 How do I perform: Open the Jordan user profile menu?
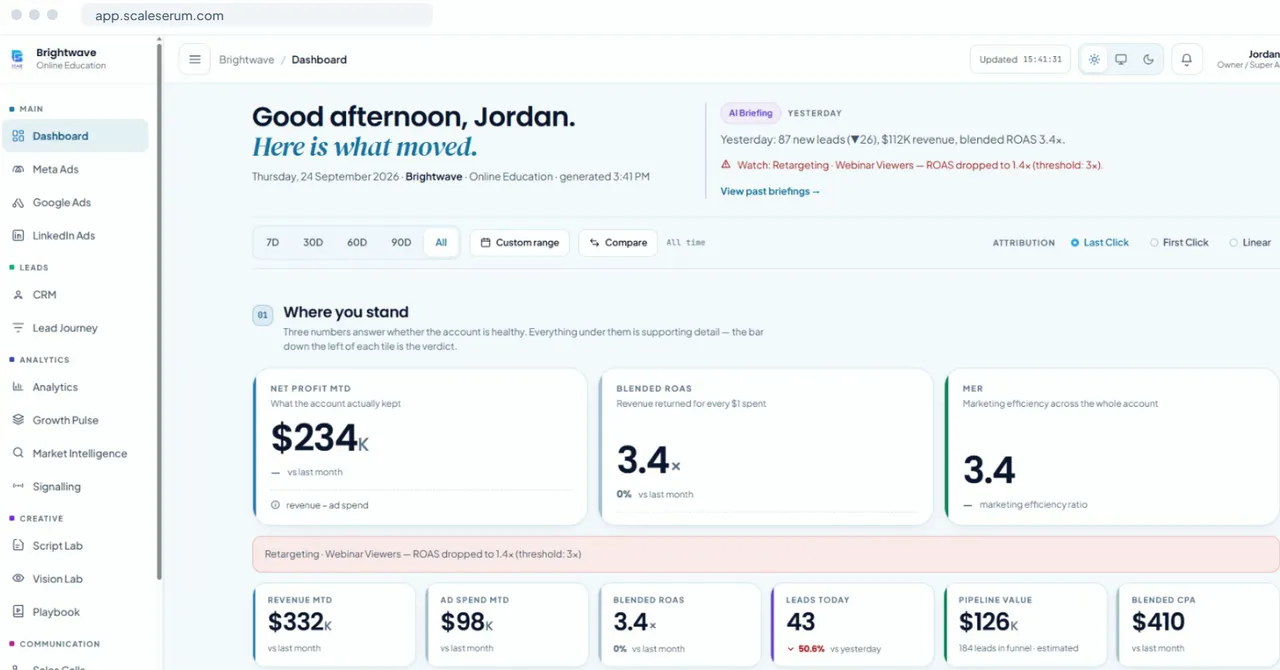1248,60
